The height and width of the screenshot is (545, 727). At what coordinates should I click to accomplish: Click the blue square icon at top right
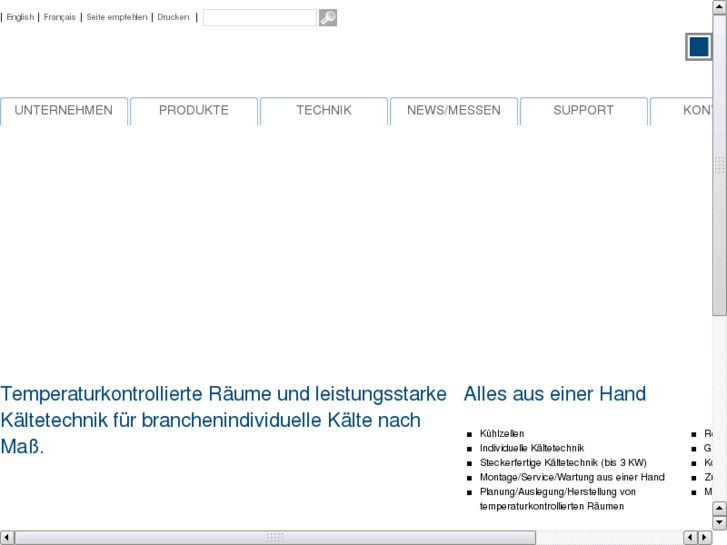(x=699, y=47)
